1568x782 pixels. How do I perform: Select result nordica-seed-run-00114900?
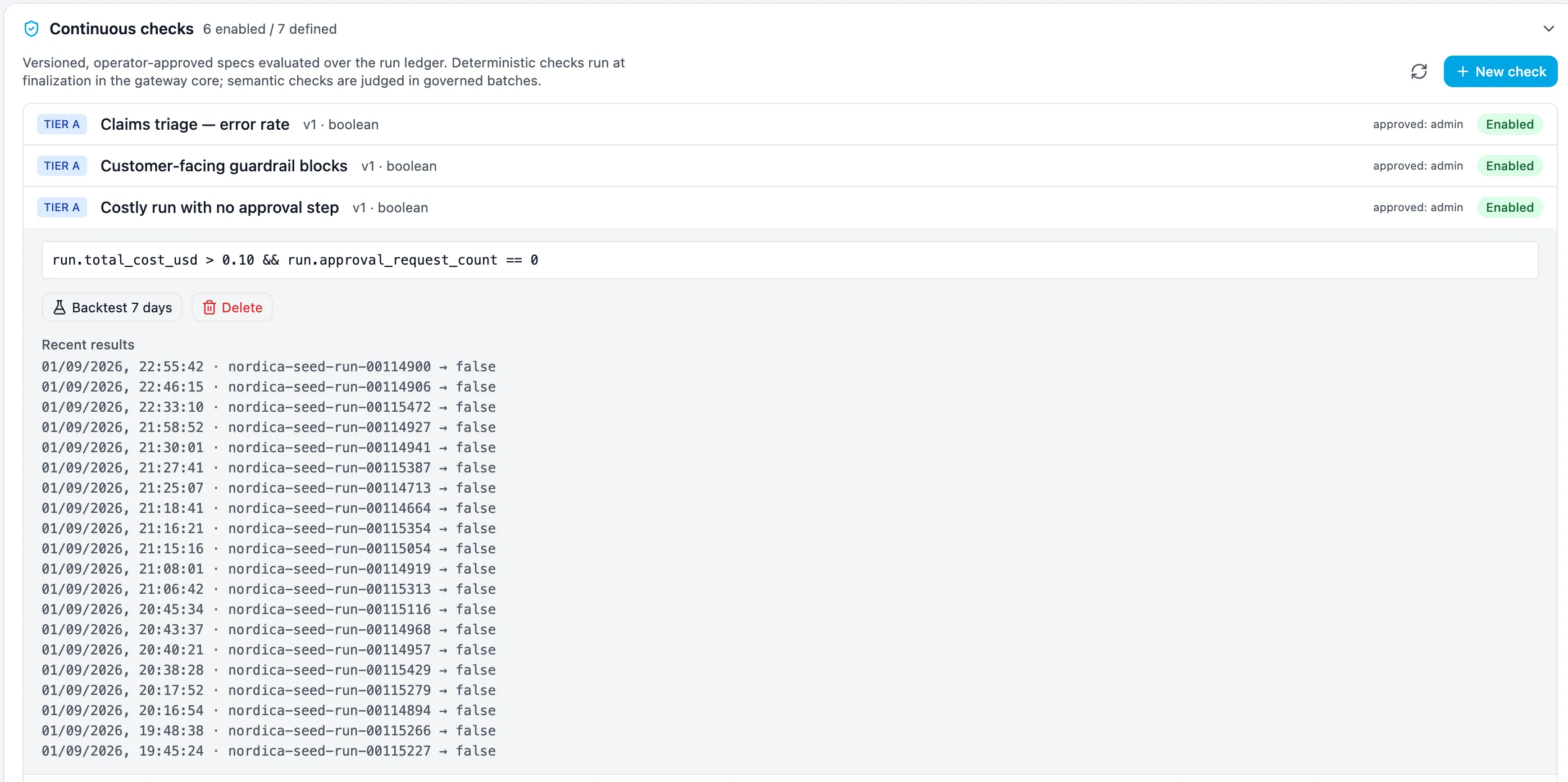pyautogui.click(x=268, y=367)
